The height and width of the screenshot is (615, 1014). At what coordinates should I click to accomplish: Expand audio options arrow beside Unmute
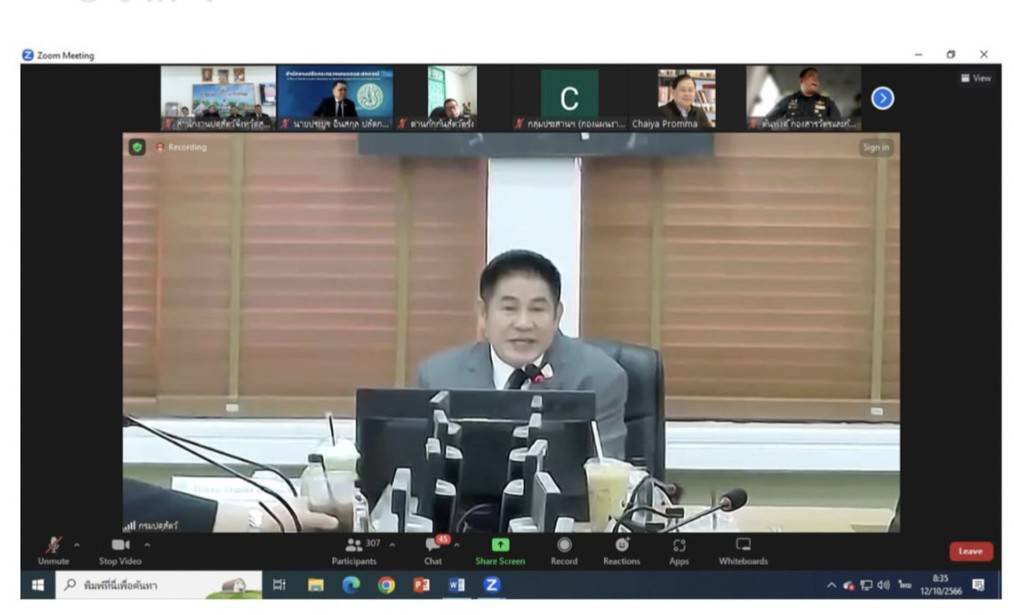point(77,545)
